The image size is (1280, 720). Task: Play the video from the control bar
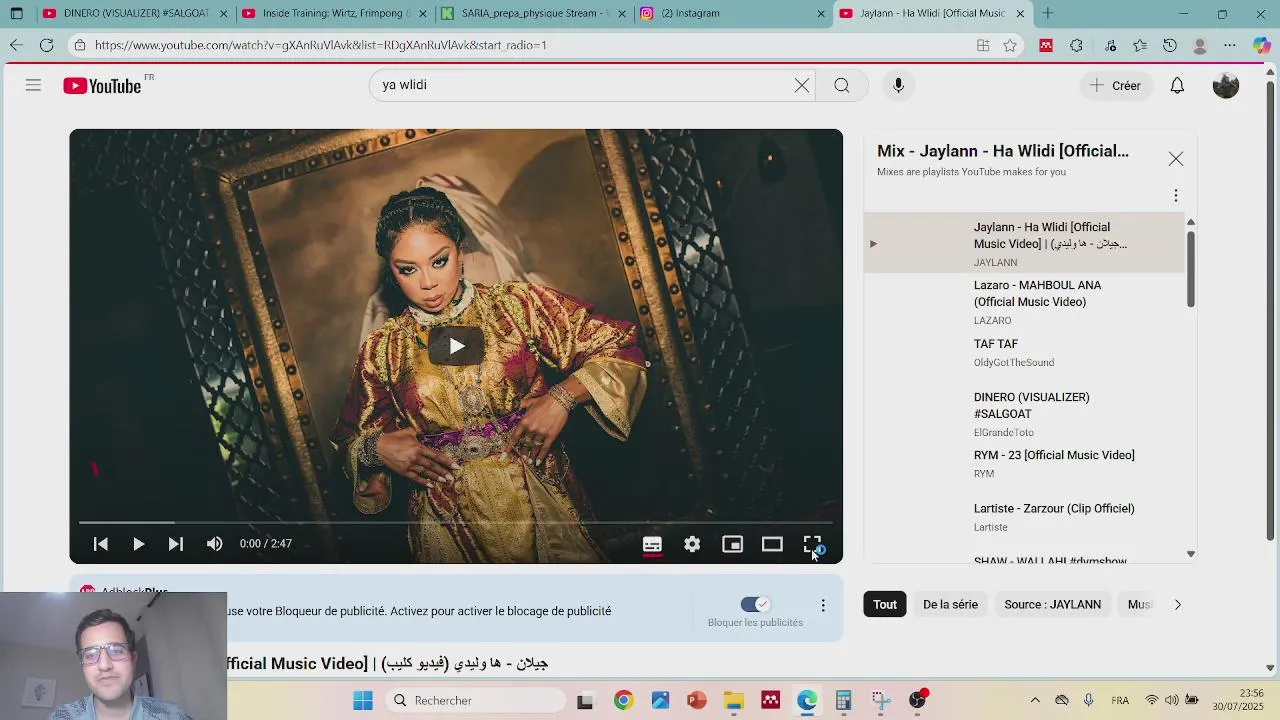138,544
